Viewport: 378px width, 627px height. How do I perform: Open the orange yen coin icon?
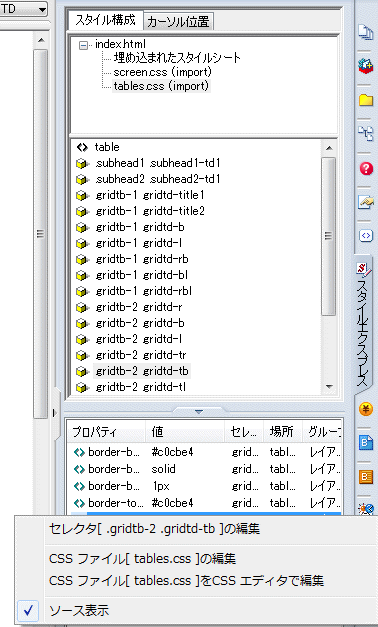[x=366, y=409]
